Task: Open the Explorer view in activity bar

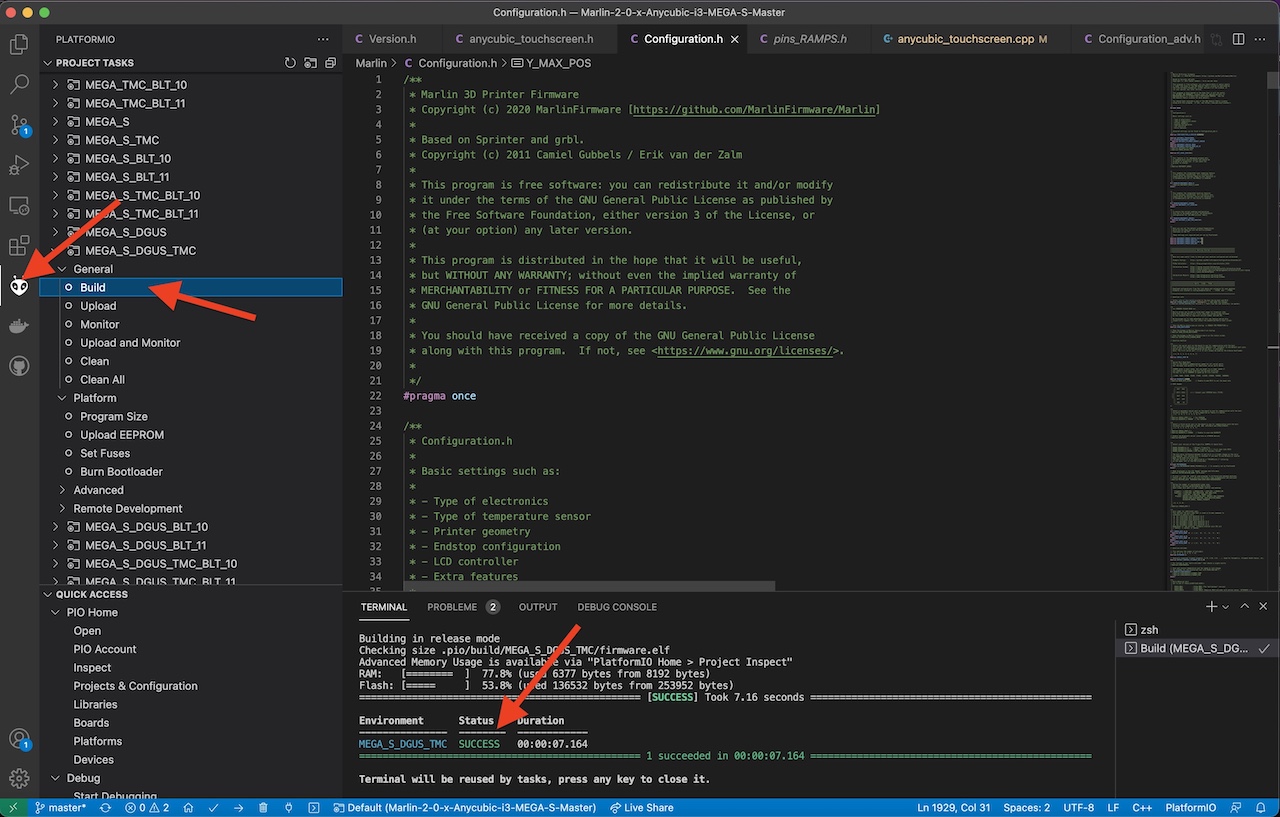Action: (19, 44)
